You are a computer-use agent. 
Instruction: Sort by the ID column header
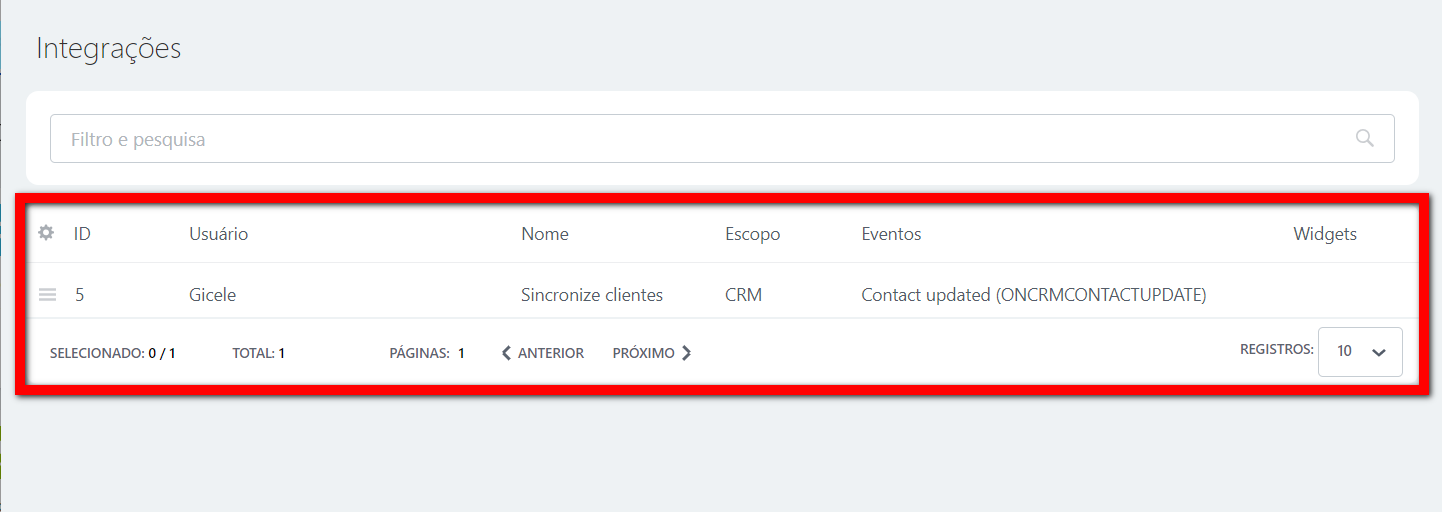82,234
